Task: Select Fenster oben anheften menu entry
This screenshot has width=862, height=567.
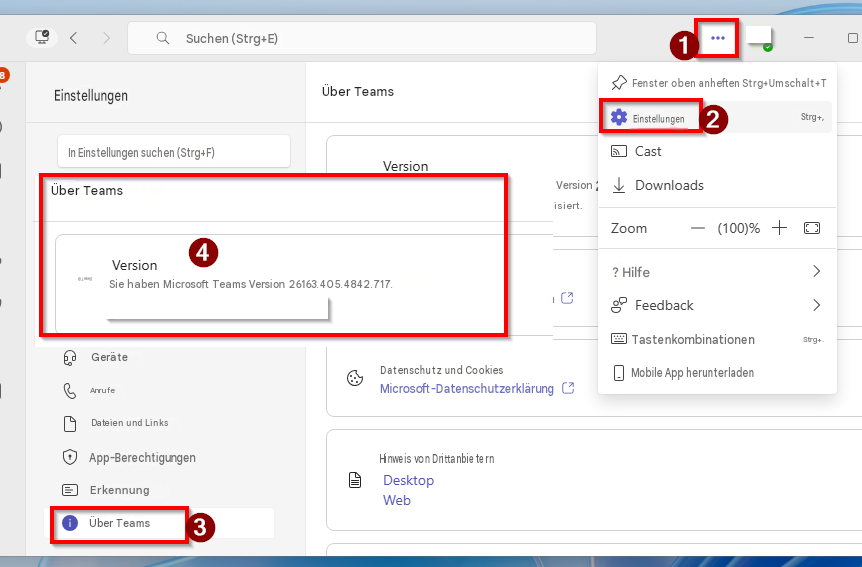Action: click(717, 83)
